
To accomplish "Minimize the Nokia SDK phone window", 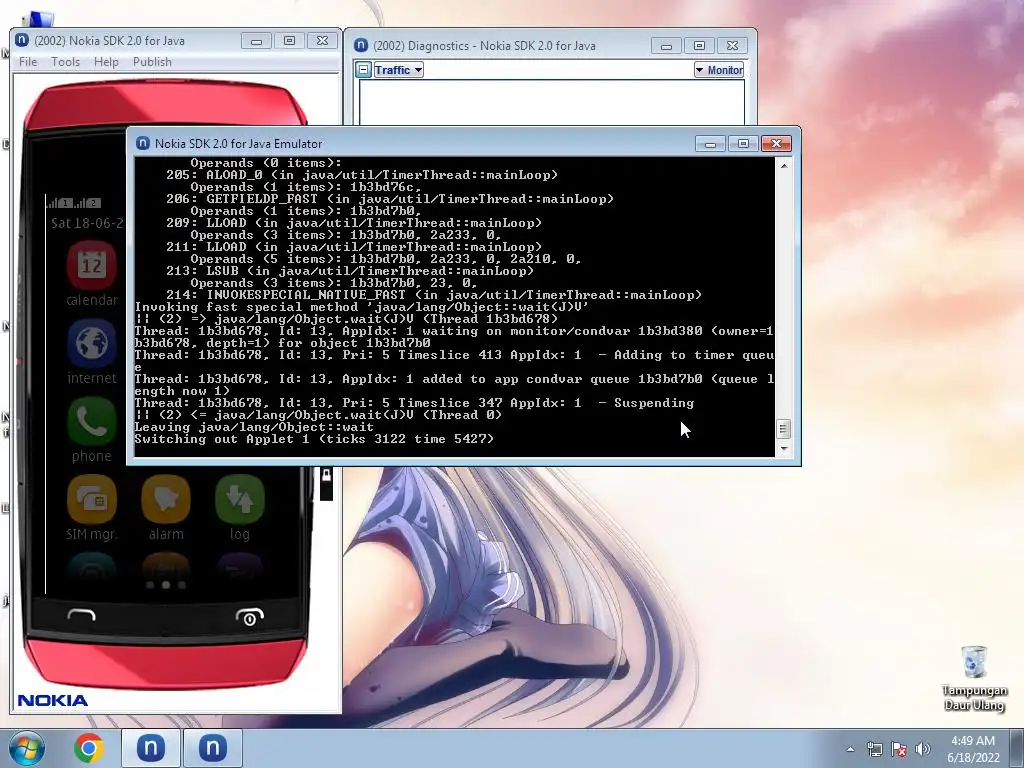I will [x=257, y=40].
